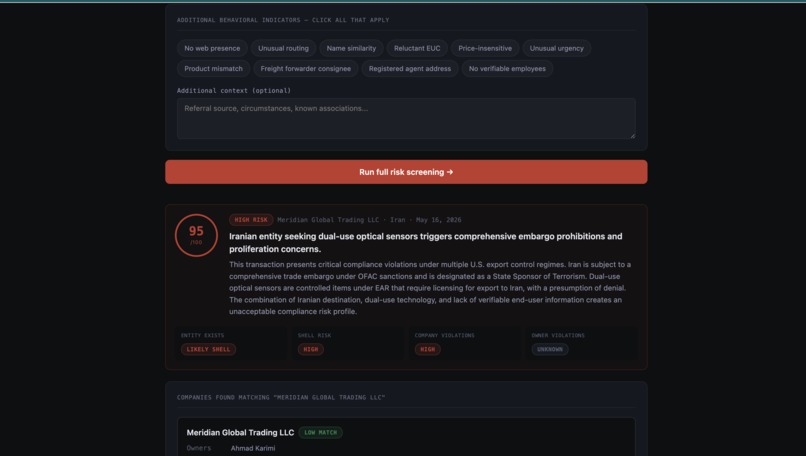
Task: Click the 'Additional behavioral indicators' header
Action: tap(283, 20)
